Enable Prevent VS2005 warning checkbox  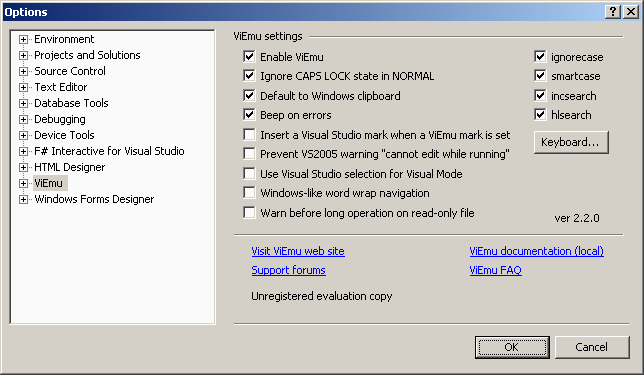click(x=249, y=154)
